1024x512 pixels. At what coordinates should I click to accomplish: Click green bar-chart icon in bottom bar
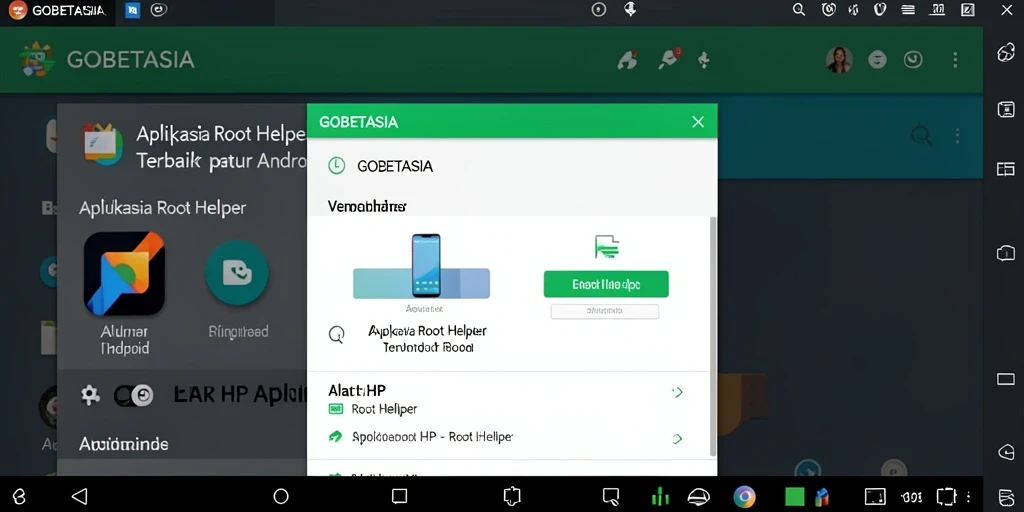point(661,496)
